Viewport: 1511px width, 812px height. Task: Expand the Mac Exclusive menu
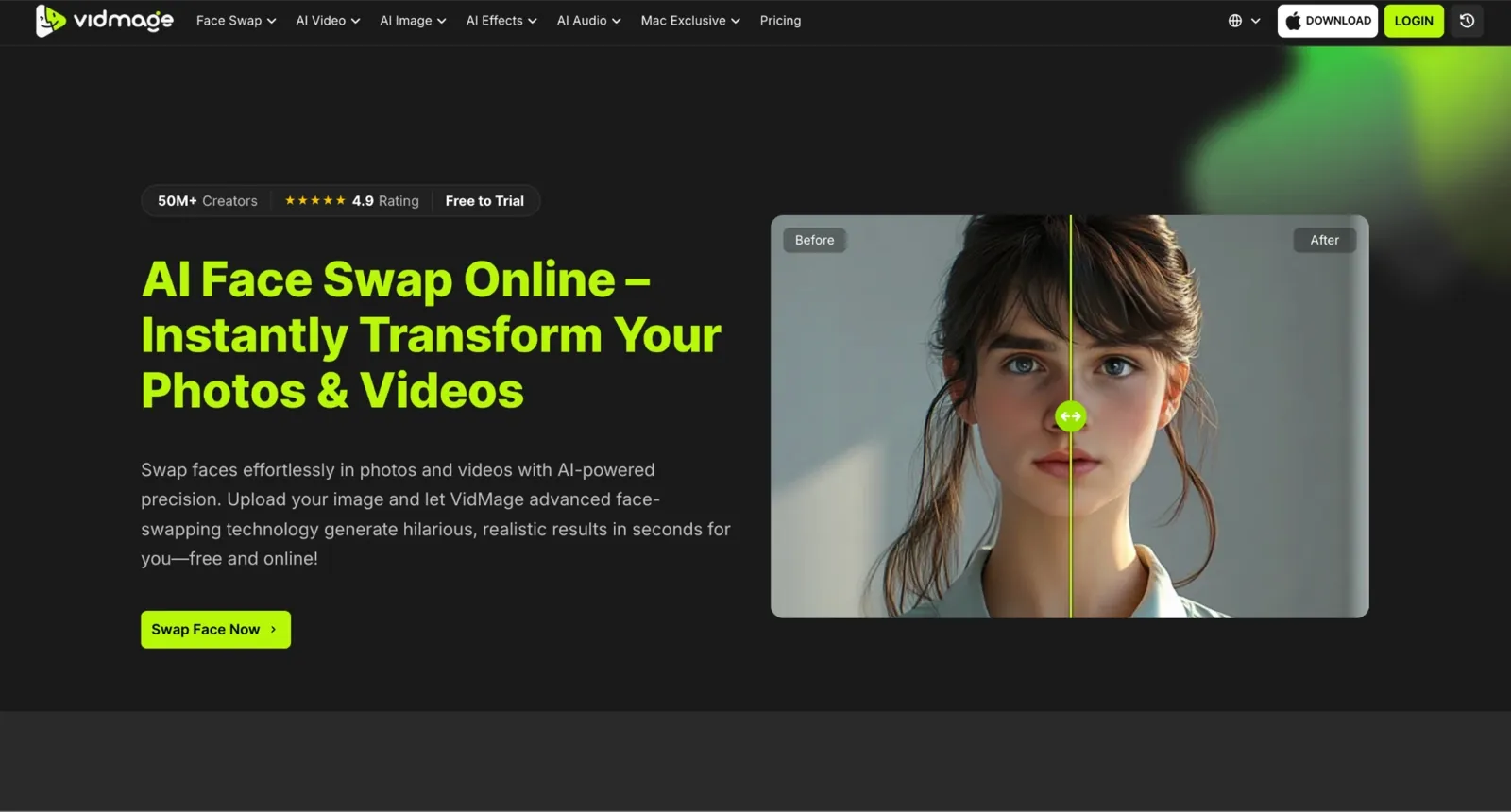tap(690, 21)
